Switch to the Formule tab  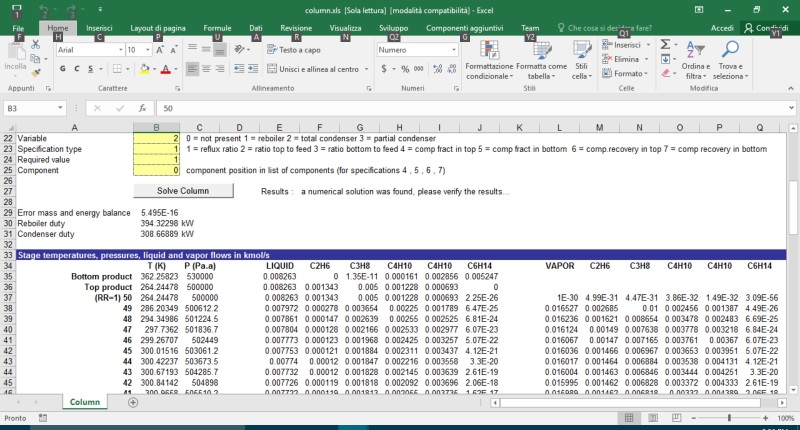pos(217,28)
